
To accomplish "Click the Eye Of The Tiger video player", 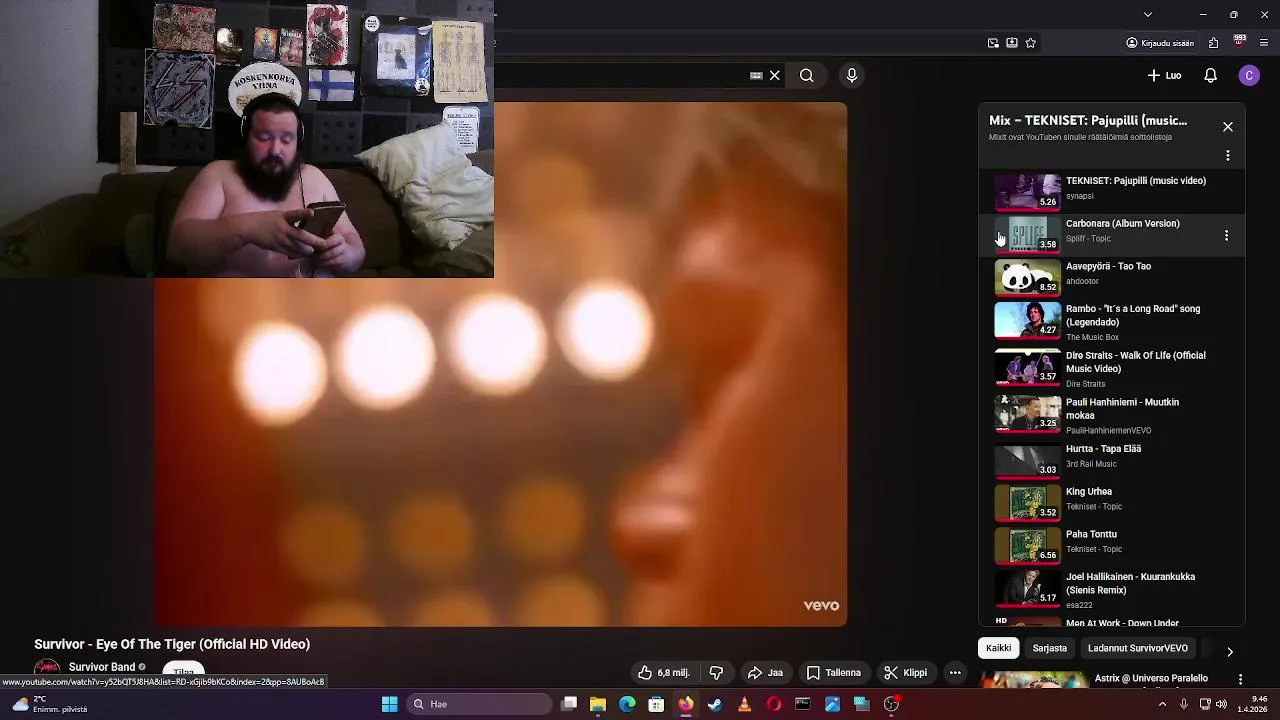I will pos(500,364).
